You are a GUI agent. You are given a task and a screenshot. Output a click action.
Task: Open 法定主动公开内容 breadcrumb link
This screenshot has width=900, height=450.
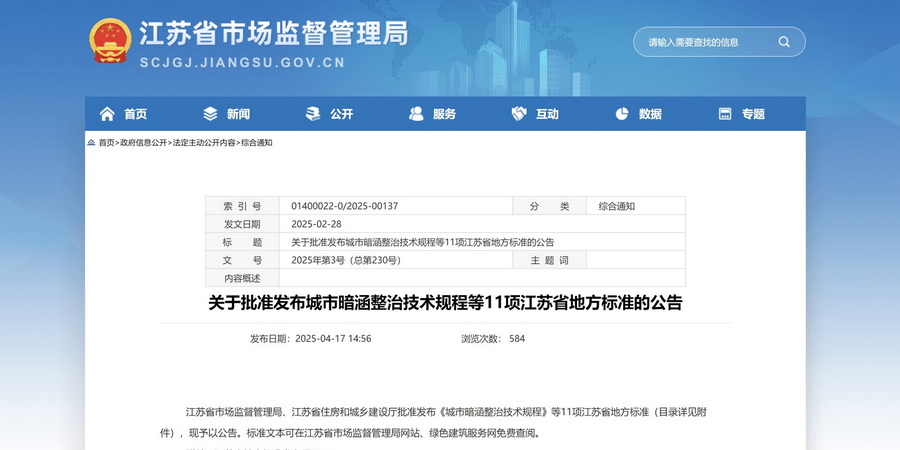coord(204,143)
